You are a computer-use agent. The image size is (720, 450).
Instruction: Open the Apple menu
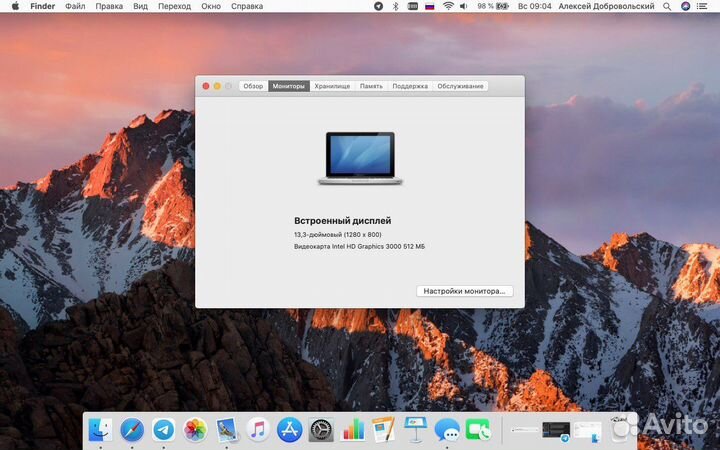pos(15,6)
